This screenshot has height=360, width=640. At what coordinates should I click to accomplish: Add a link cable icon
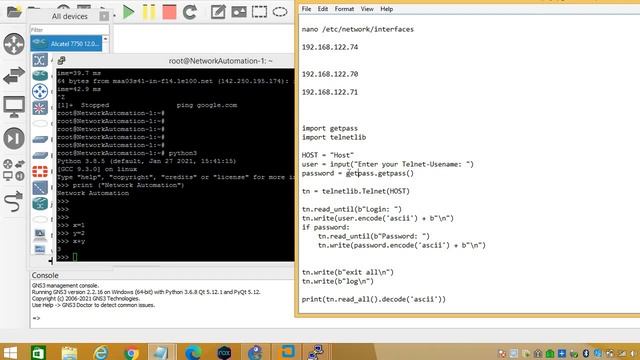[14, 201]
